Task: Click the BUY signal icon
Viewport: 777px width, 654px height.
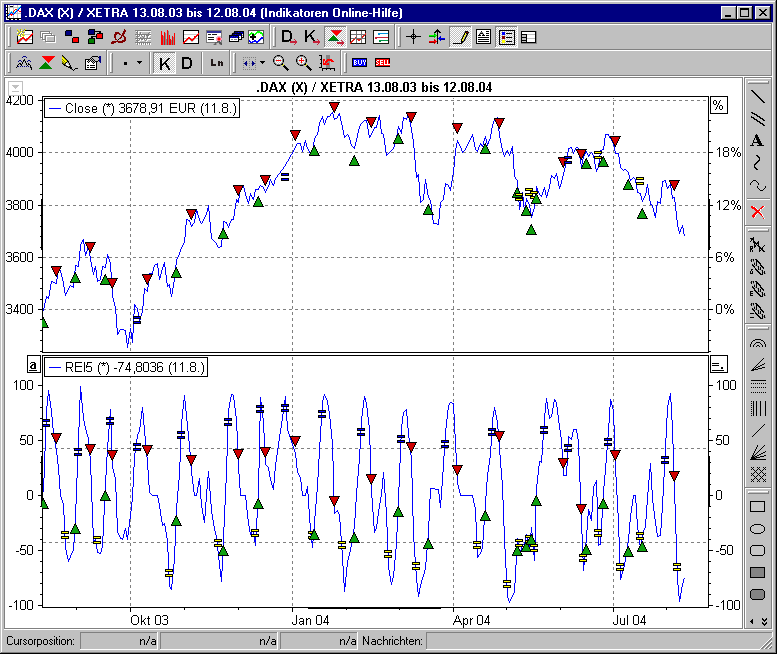Action: coord(360,63)
